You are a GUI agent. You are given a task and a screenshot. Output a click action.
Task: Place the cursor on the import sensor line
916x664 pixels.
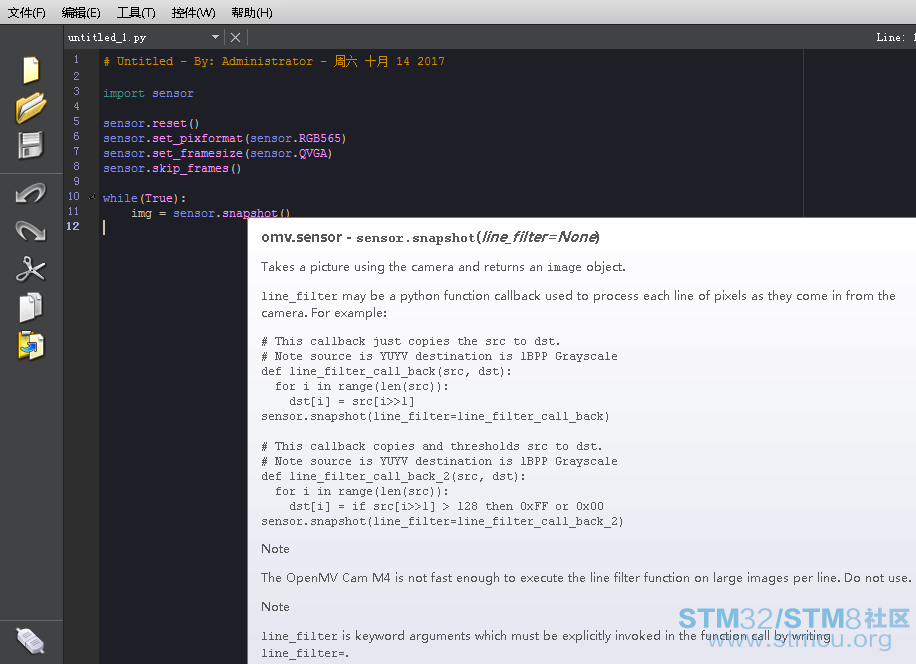148,93
